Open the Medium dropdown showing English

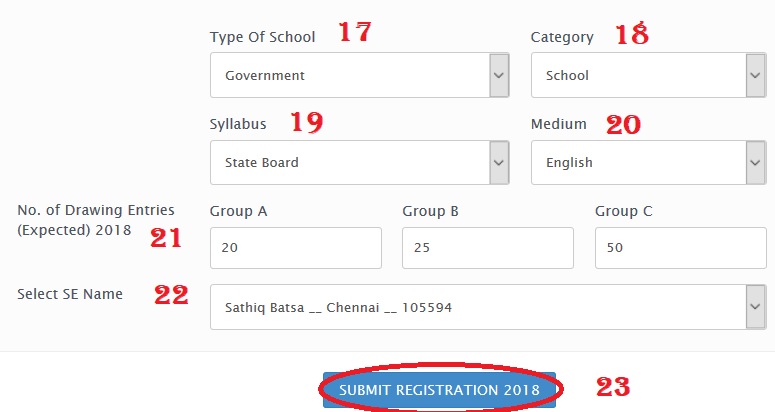(x=647, y=162)
